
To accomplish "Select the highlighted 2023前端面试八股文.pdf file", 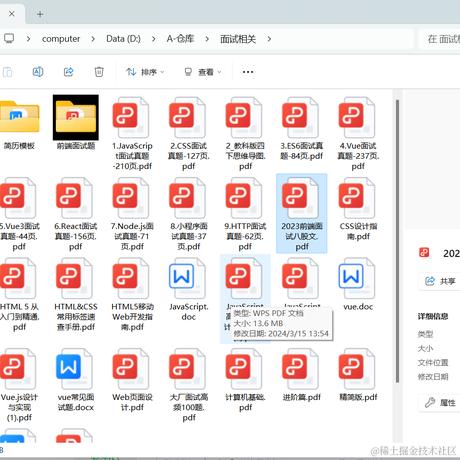I will pyautogui.click(x=302, y=213).
